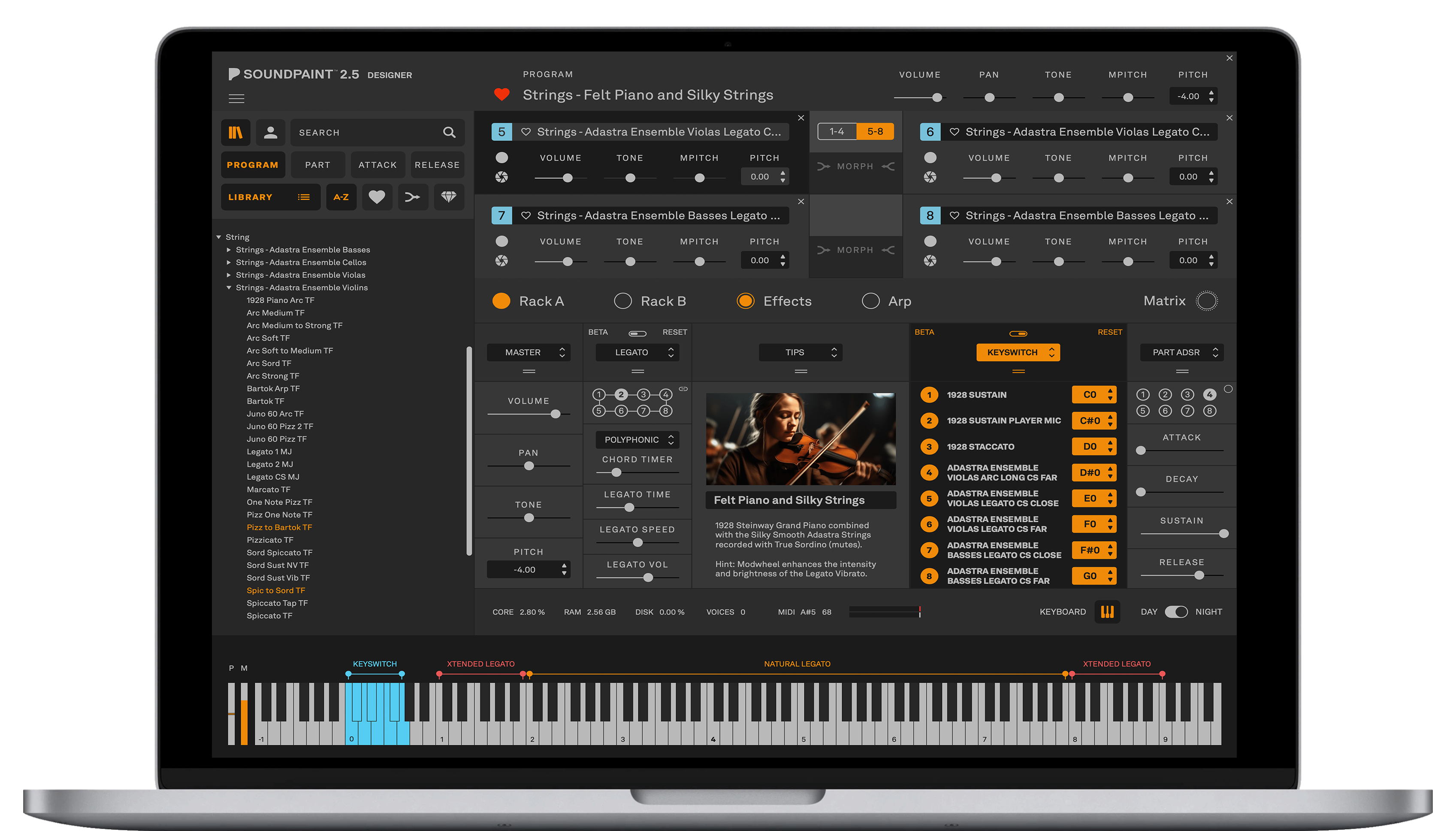Select Pizz to Bartok TF in the list
The image size is (1456, 831).
(x=279, y=527)
